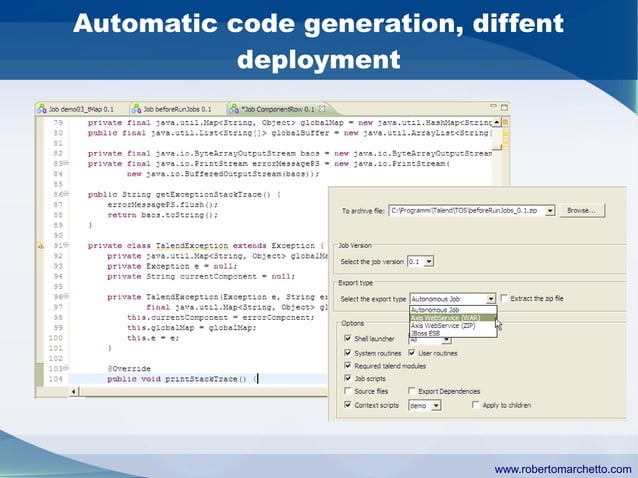Check the Export Dependencies box
638x478 pixels.
pos(411,392)
